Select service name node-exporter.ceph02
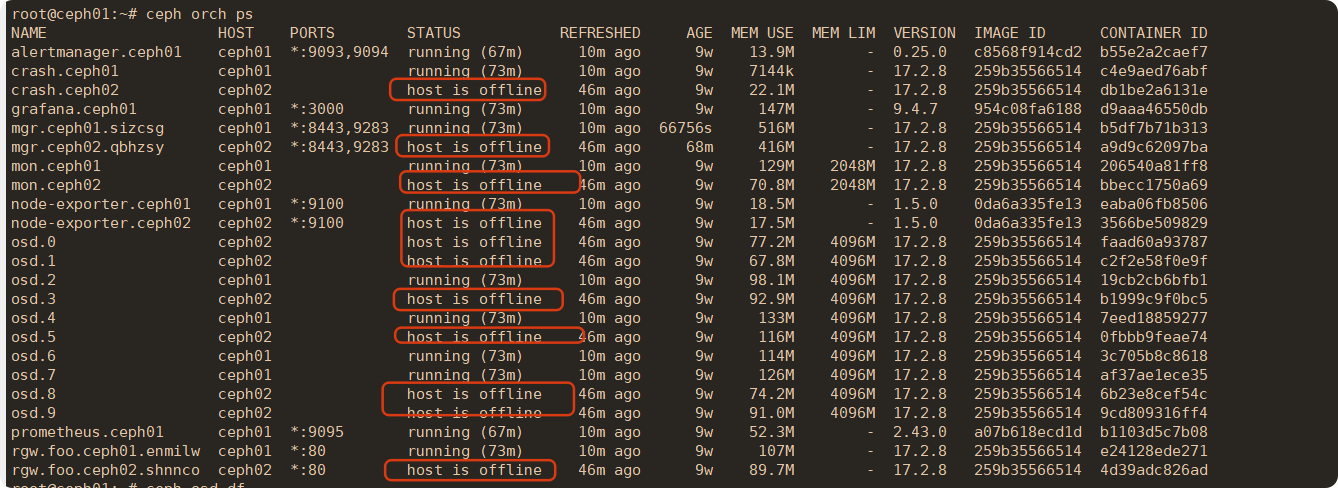This screenshot has width=1338, height=488. pos(101,223)
